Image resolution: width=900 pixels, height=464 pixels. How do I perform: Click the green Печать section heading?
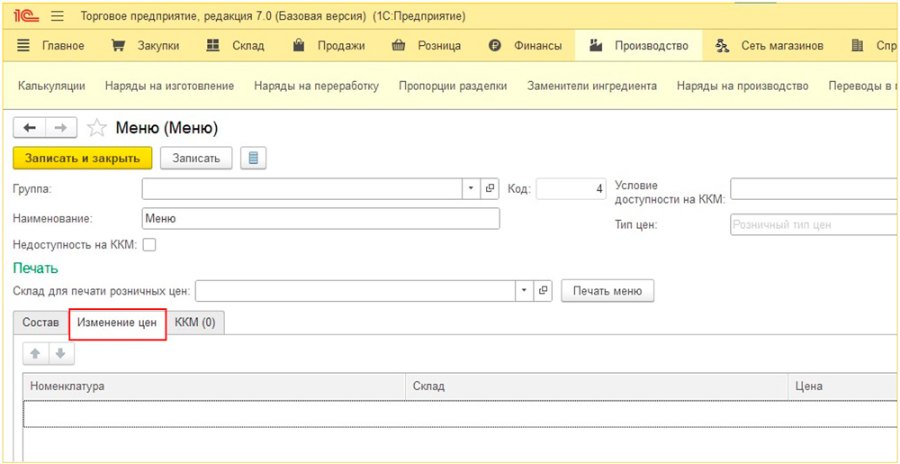click(35, 268)
